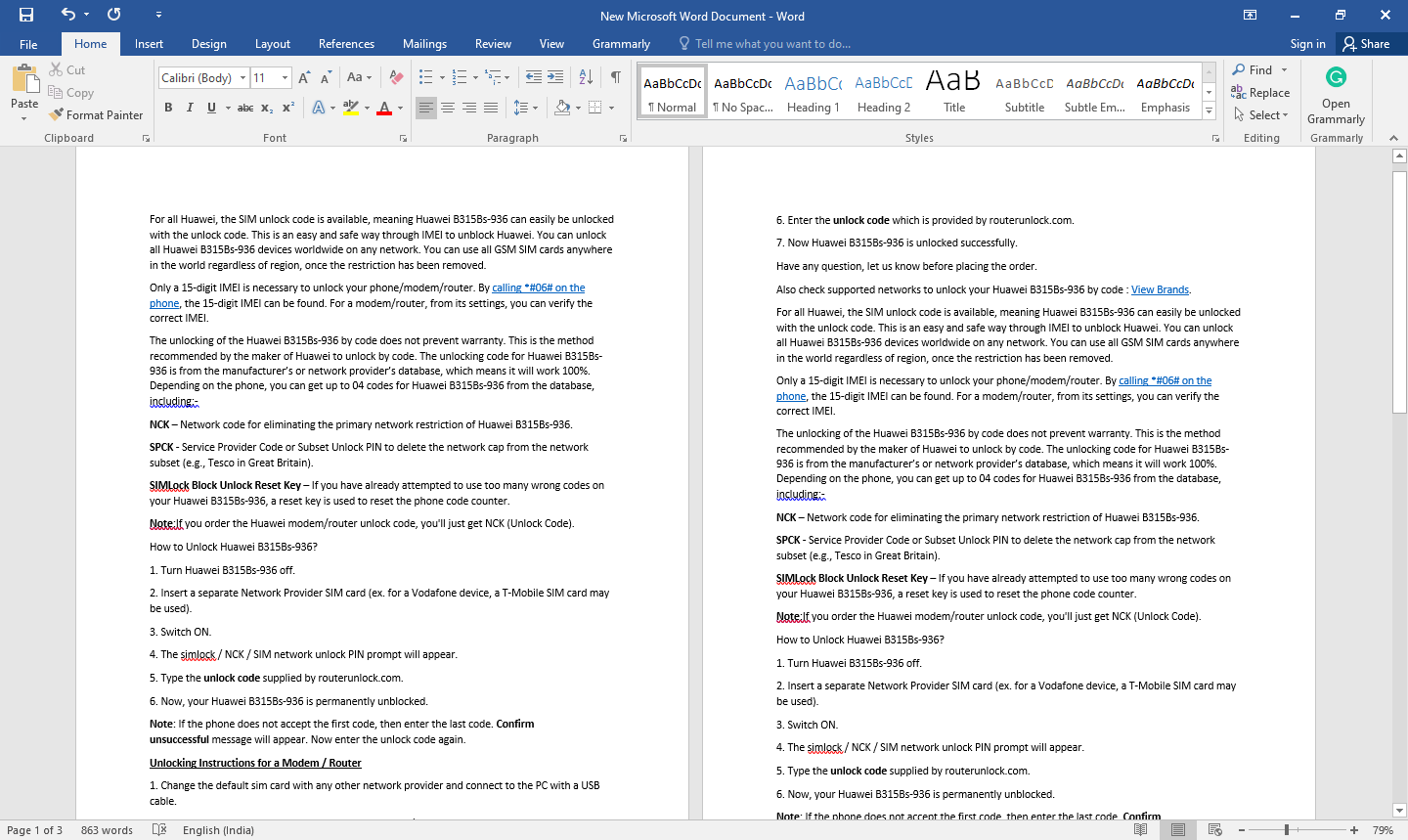Image resolution: width=1408 pixels, height=840 pixels.
Task: Click the Redo (repeat) icon
Action: click(114, 15)
